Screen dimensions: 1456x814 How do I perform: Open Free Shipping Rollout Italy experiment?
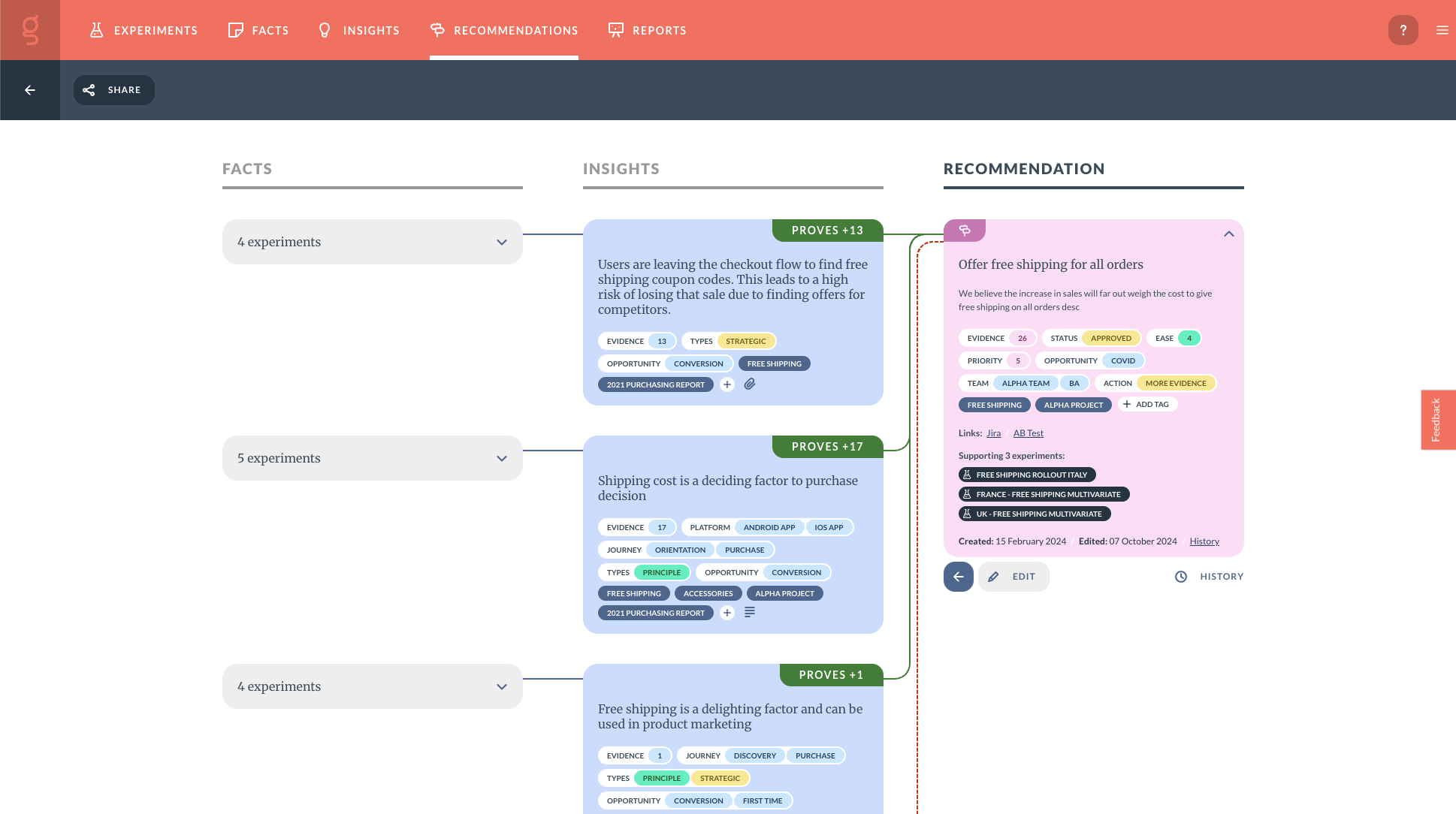pos(1026,475)
